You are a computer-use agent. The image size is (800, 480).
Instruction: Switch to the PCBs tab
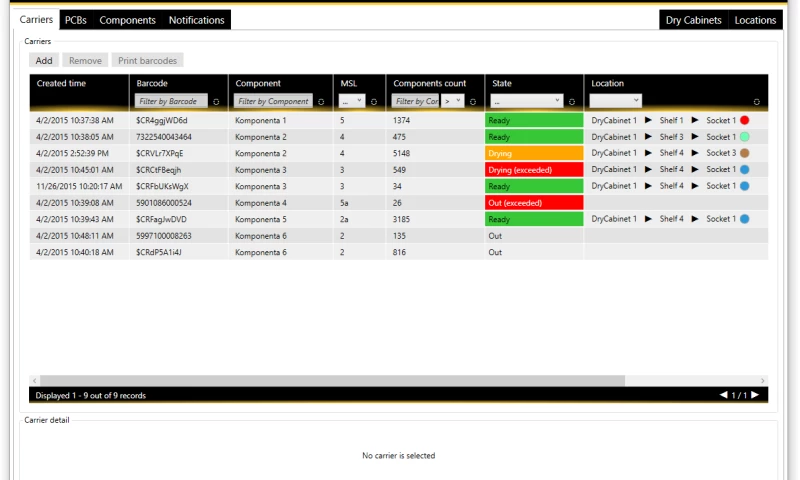pyautogui.click(x=76, y=20)
